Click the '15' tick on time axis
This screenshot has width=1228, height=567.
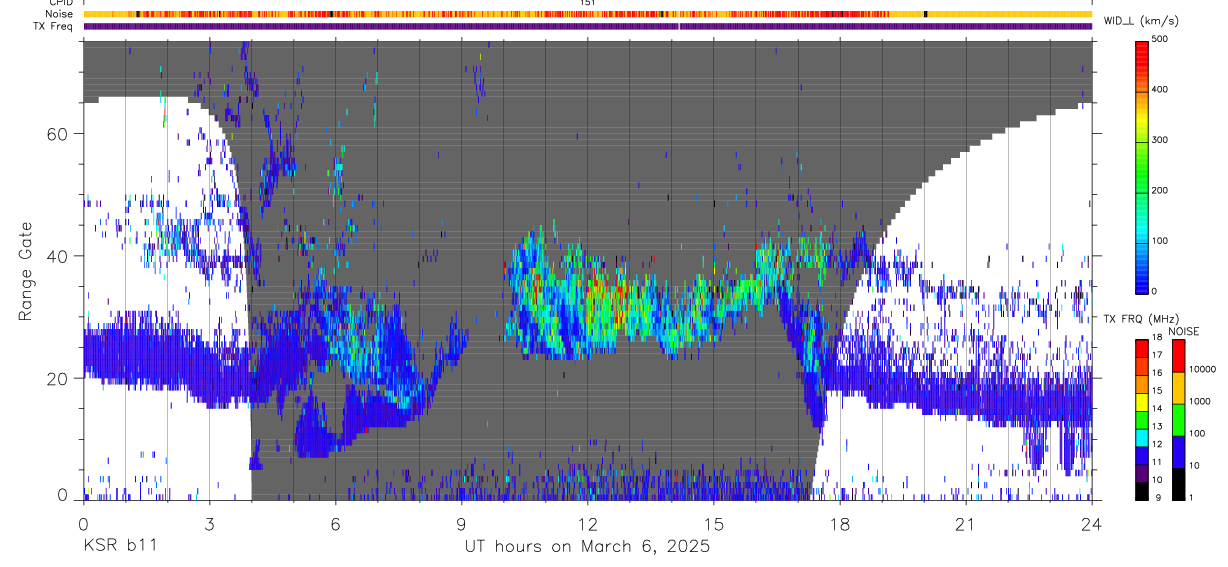[x=714, y=525]
